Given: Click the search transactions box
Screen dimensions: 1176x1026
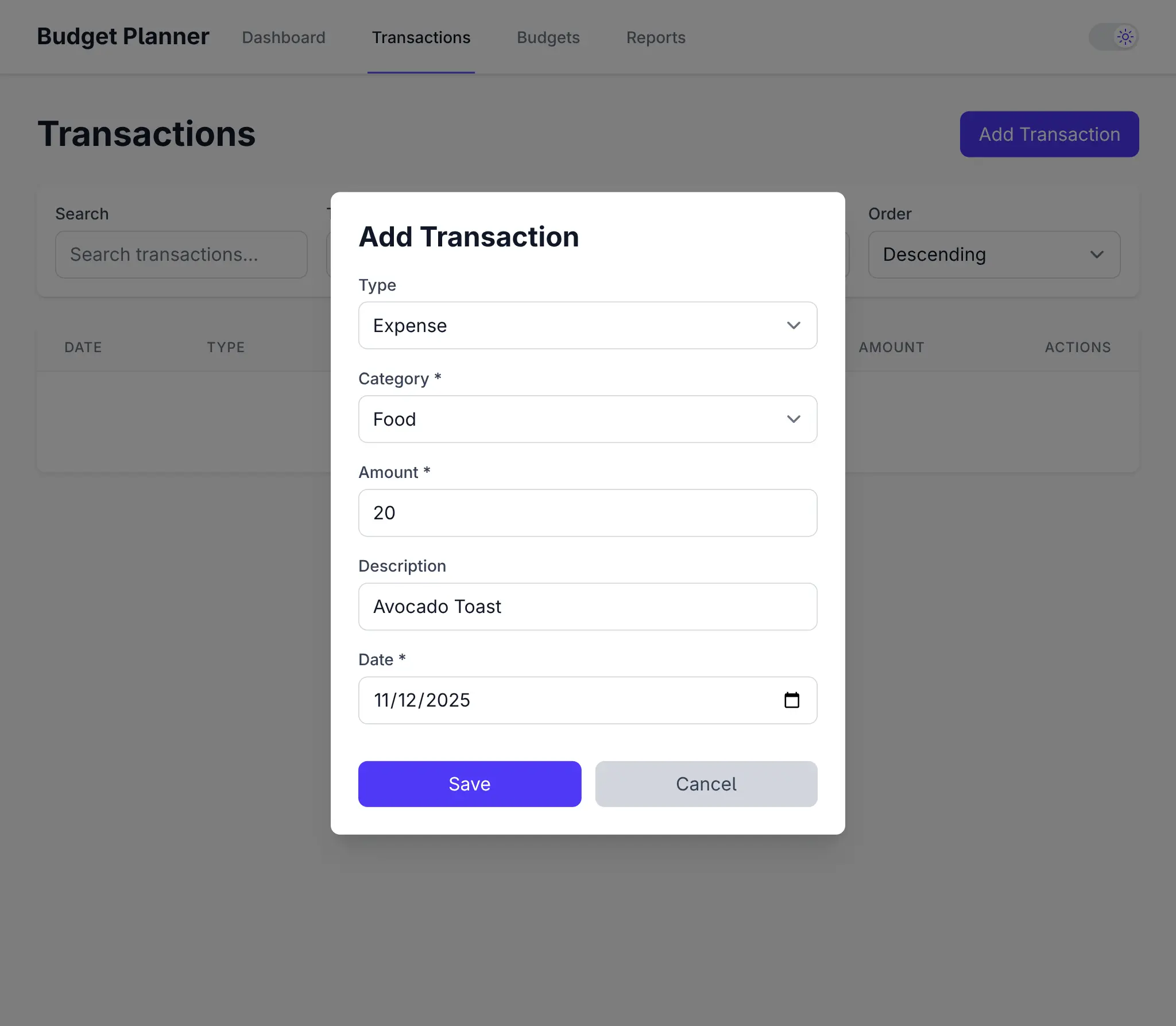Looking at the screenshot, I should 181,254.
